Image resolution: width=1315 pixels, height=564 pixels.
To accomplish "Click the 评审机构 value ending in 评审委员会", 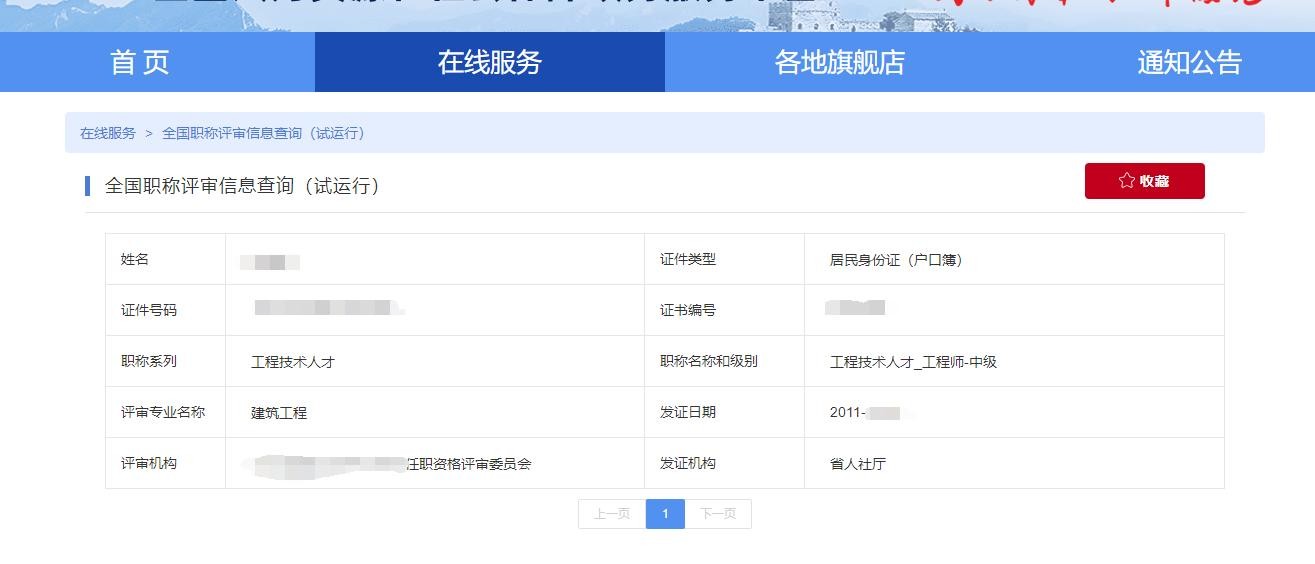I will point(390,464).
